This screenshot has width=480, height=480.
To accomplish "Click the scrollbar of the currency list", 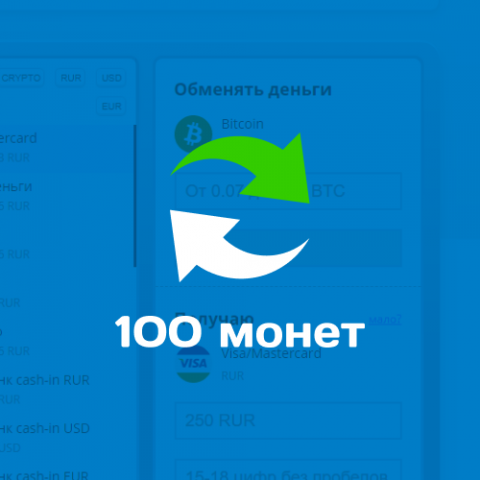I will tap(135, 196).
